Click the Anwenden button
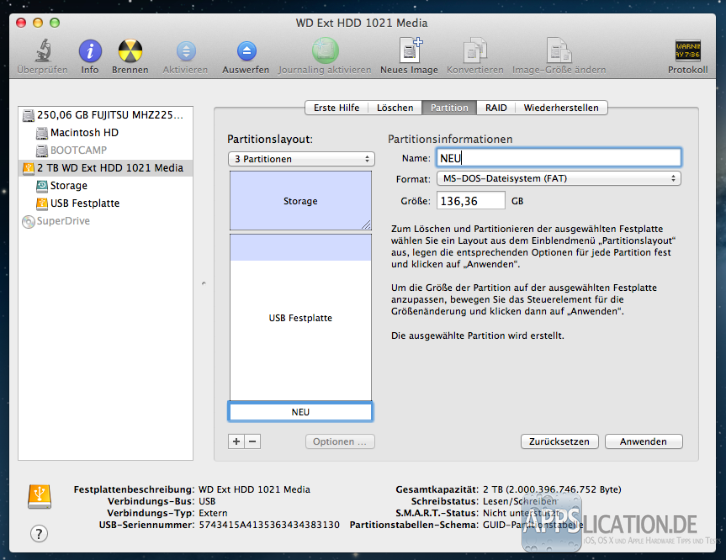 (644, 441)
